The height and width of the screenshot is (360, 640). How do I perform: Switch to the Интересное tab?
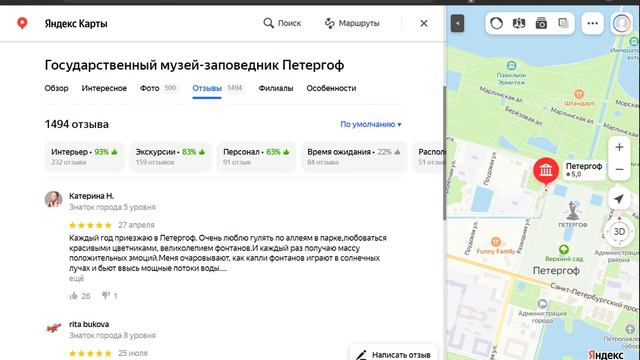(104, 88)
